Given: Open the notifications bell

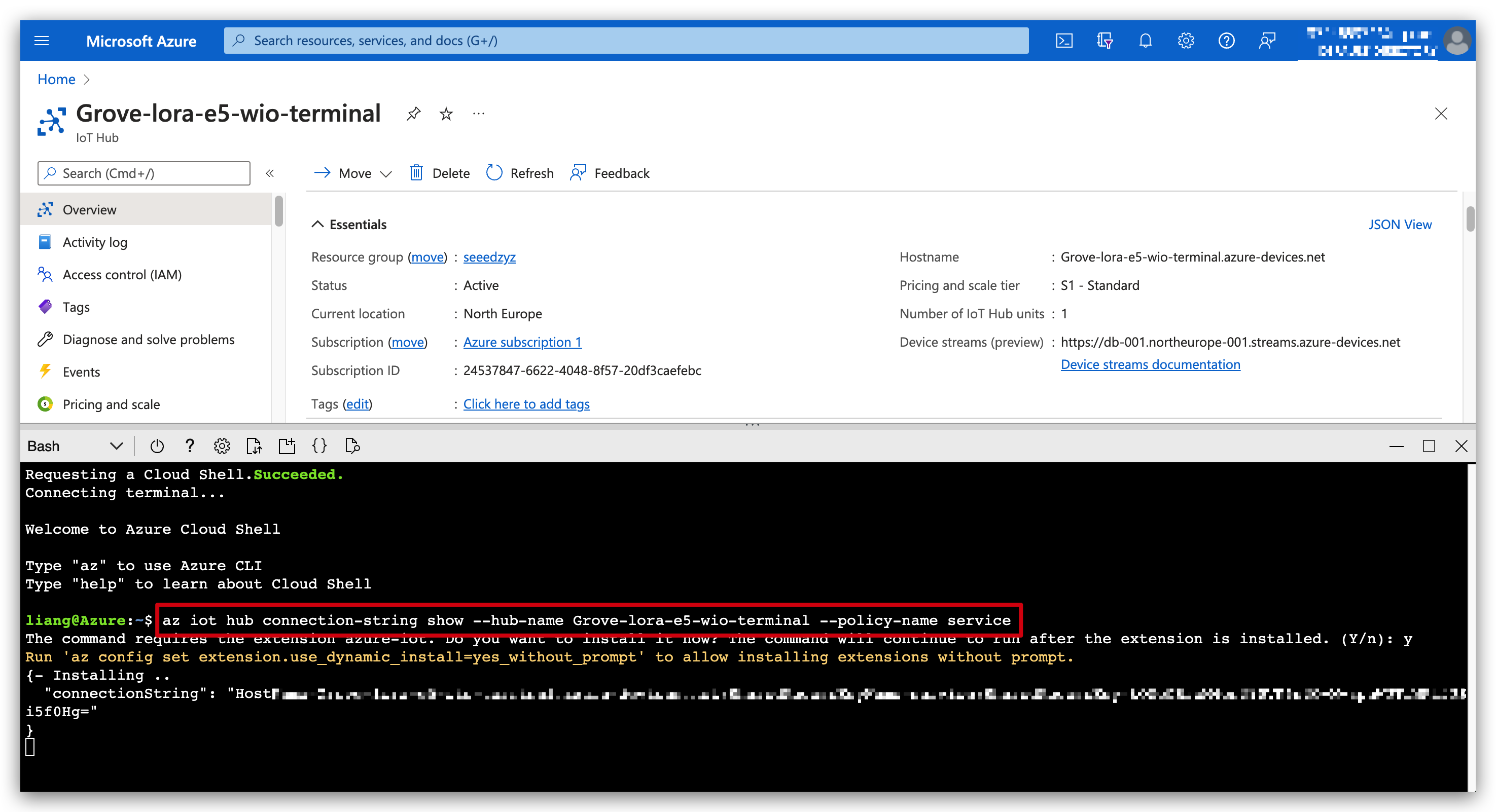Looking at the screenshot, I should point(1145,41).
